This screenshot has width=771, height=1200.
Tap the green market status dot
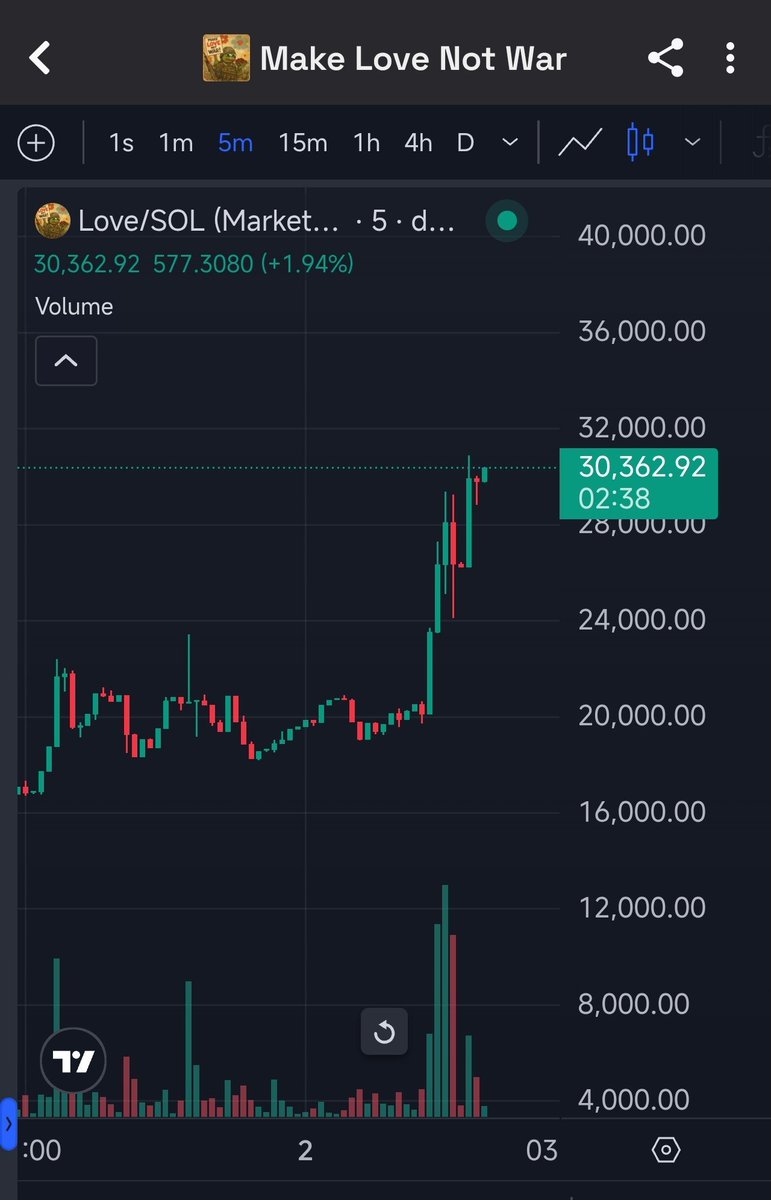point(507,221)
